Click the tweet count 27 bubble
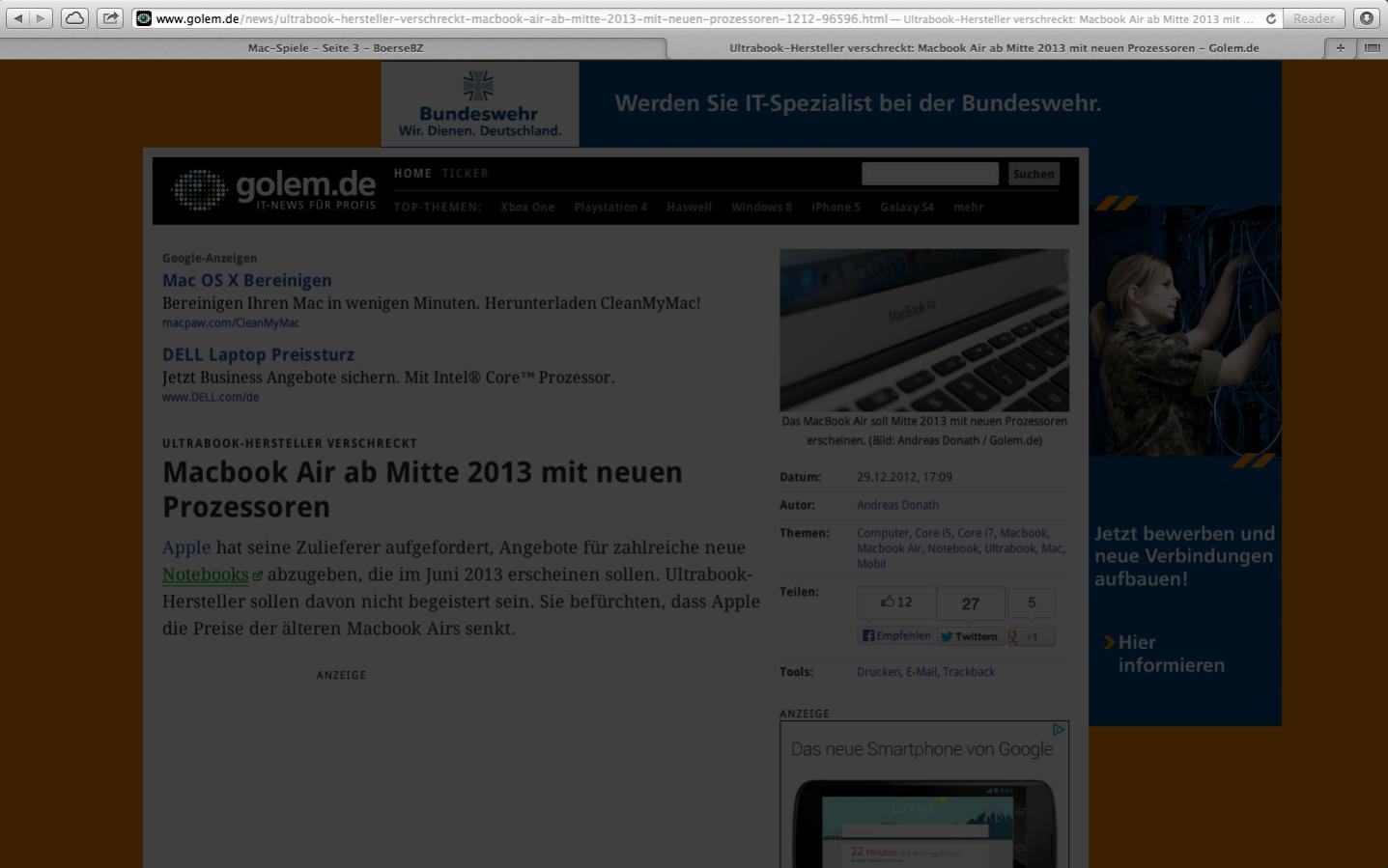1388x868 pixels. coord(971,603)
